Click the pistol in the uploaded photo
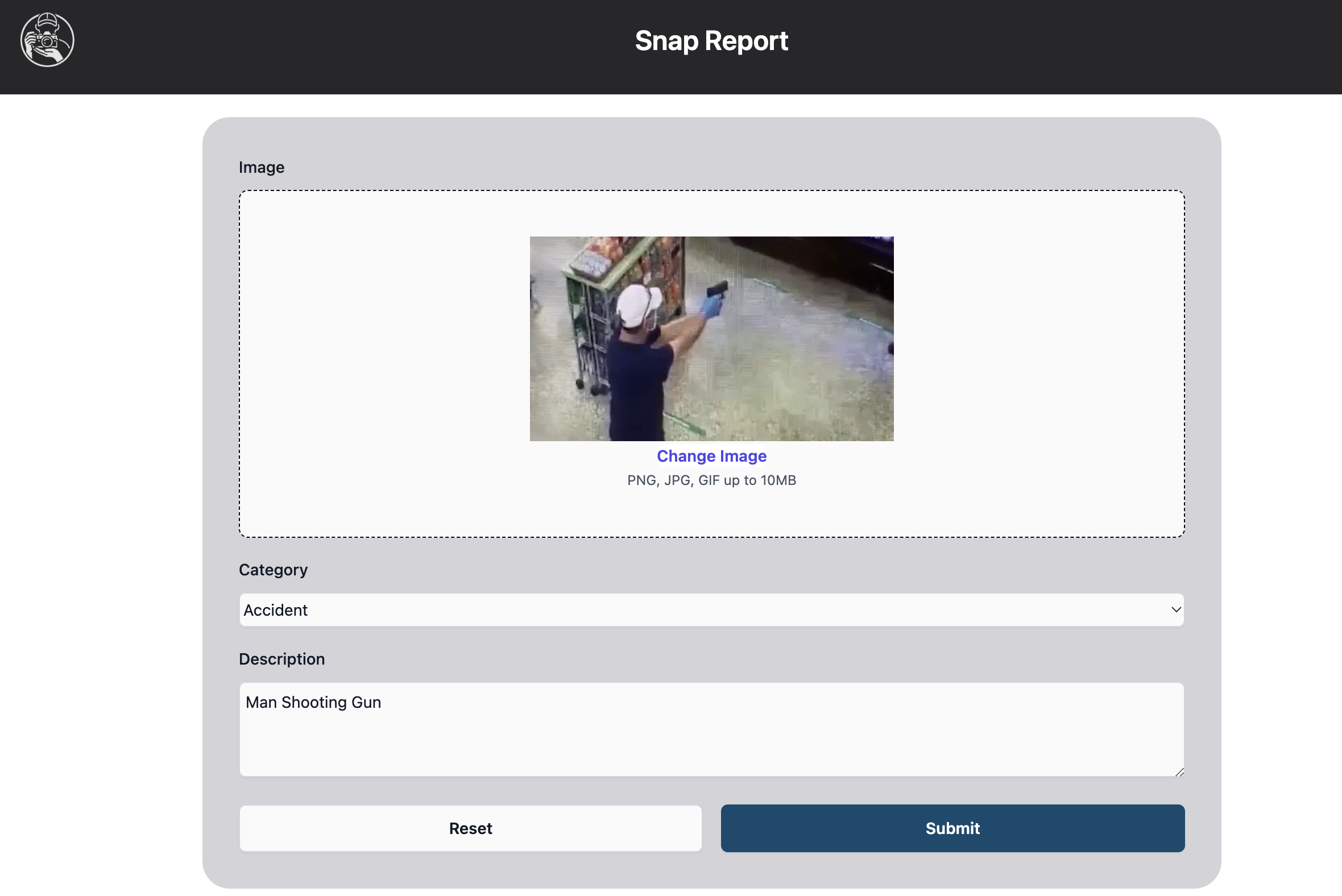Image resolution: width=1342 pixels, height=896 pixels. click(718, 289)
